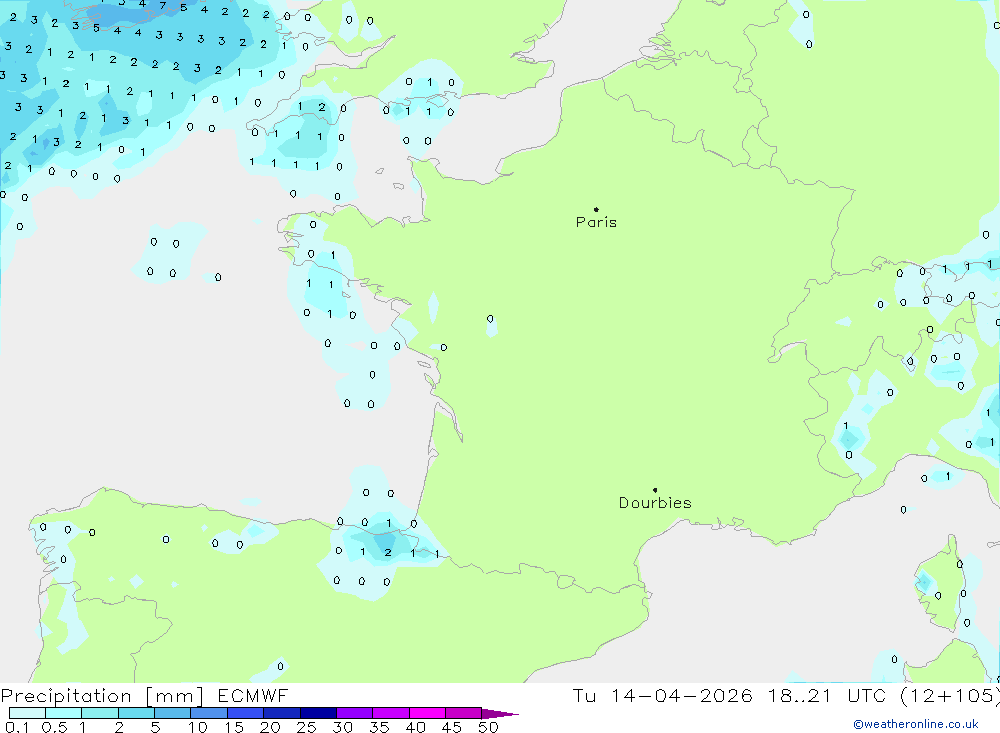Pick the 5–10 mm legend color swatch

coord(173,713)
